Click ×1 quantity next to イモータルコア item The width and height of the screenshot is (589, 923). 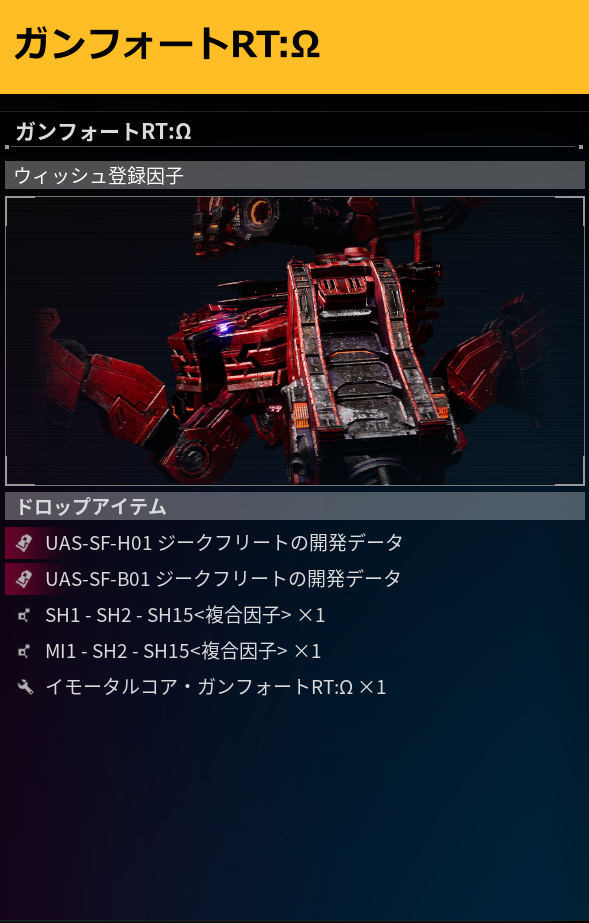pyautogui.click(x=372, y=687)
